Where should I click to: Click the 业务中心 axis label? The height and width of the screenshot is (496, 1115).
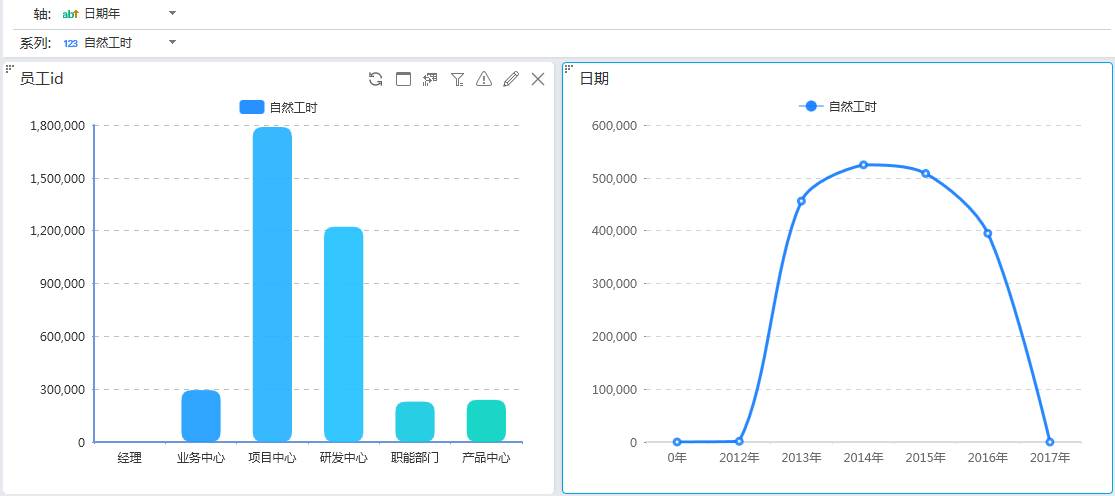201,458
